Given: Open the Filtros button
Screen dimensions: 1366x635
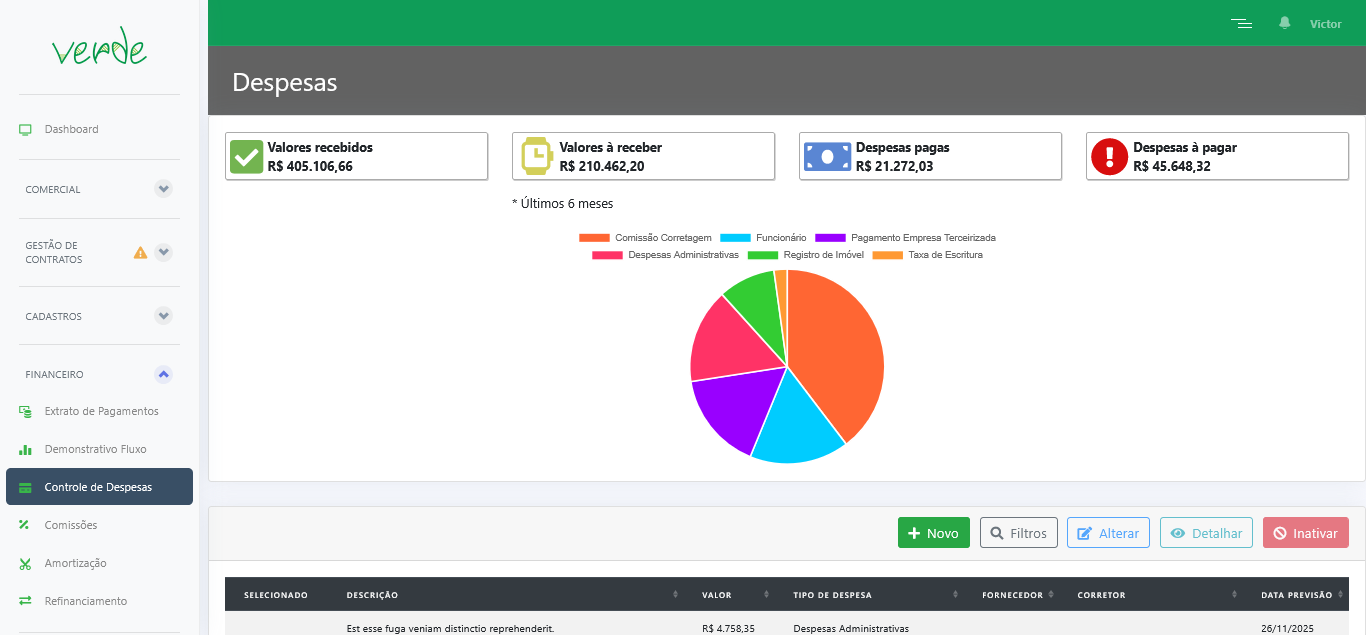Looking at the screenshot, I should tap(1018, 533).
